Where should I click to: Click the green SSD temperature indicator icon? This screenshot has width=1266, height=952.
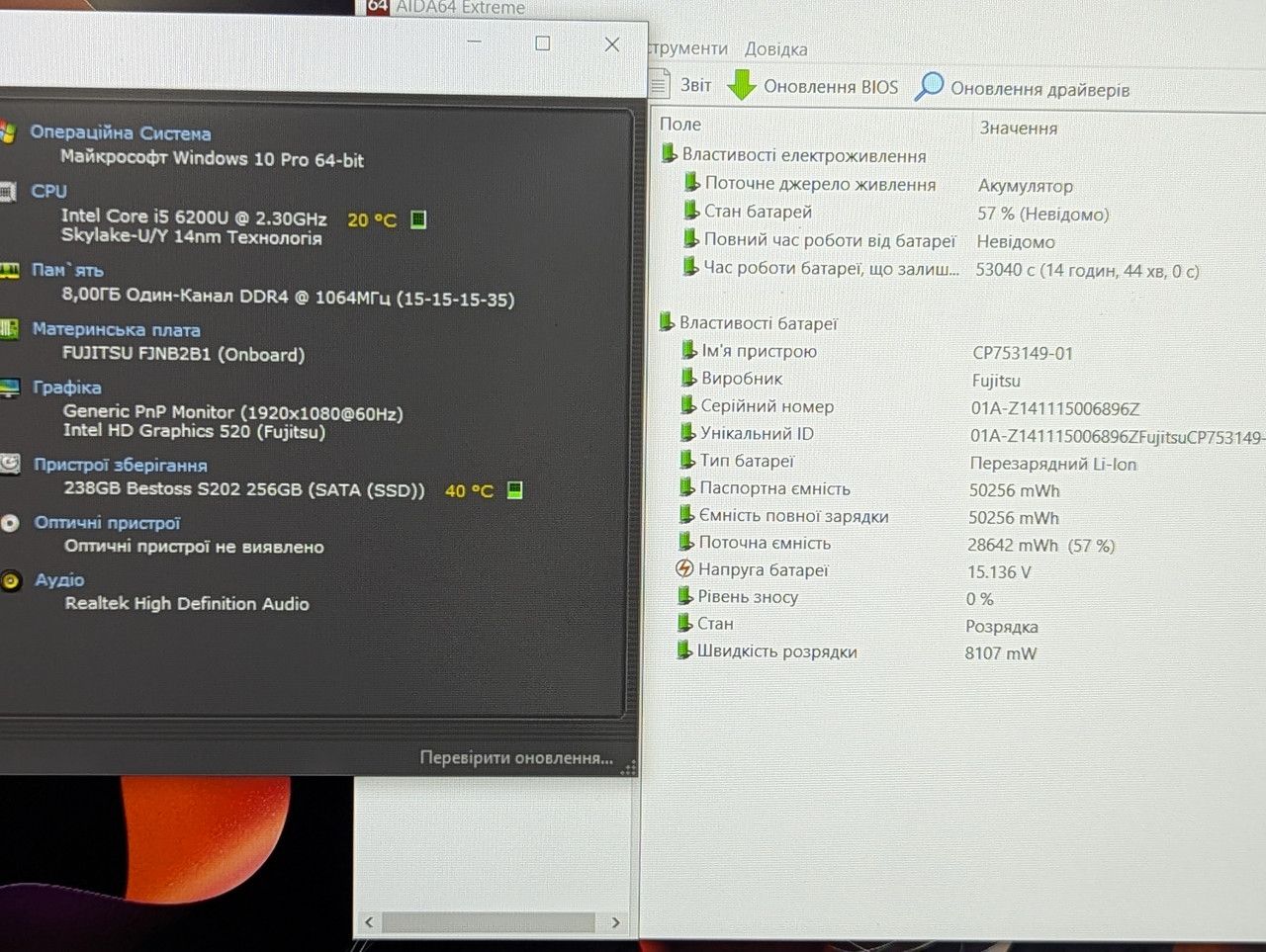coord(514,490)
